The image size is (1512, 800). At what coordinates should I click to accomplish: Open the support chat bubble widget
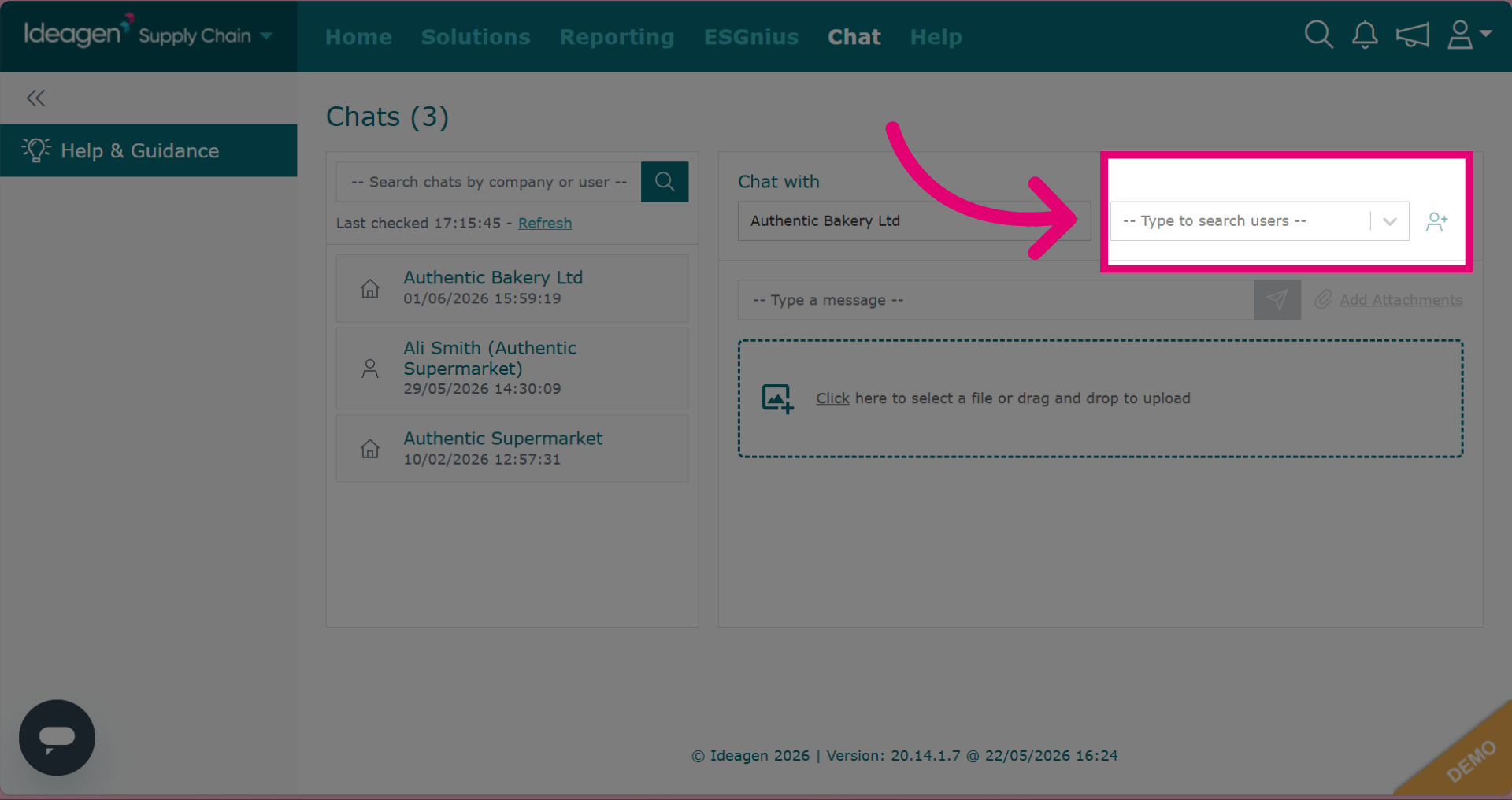coord(57,738)
